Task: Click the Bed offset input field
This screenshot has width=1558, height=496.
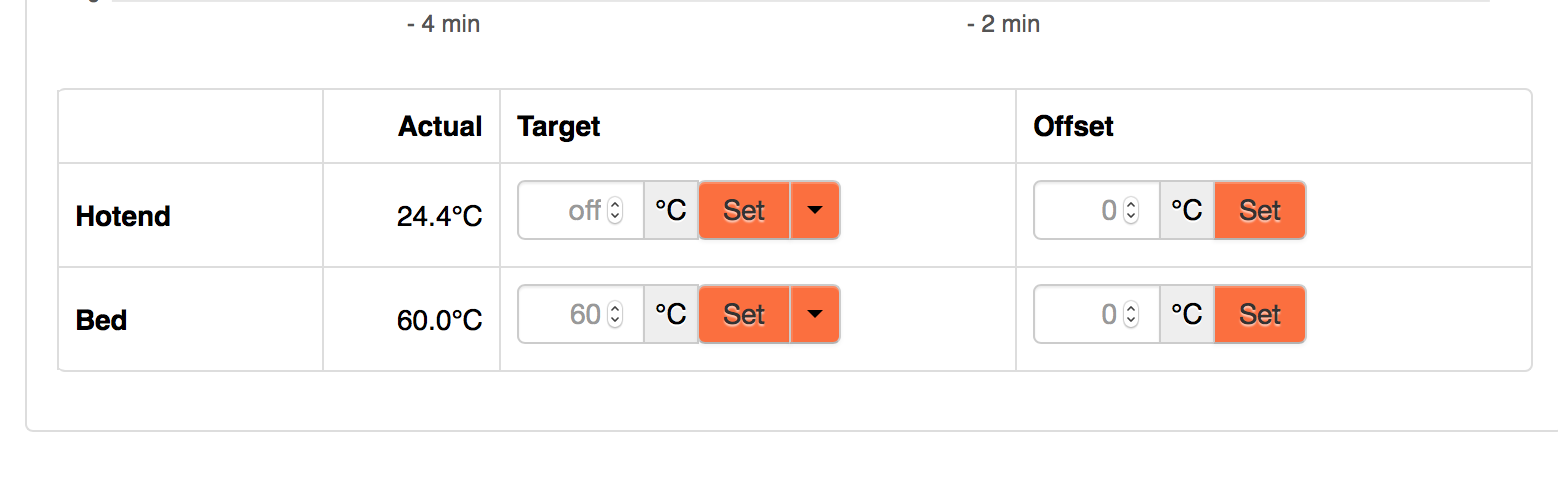Action: coord(1080,314)
